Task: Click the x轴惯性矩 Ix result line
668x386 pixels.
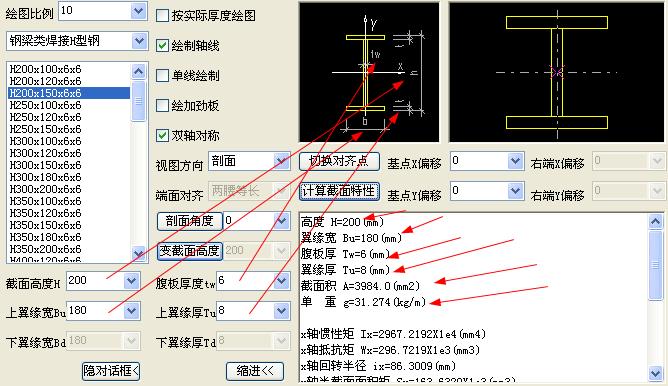Action: point(393,334)
